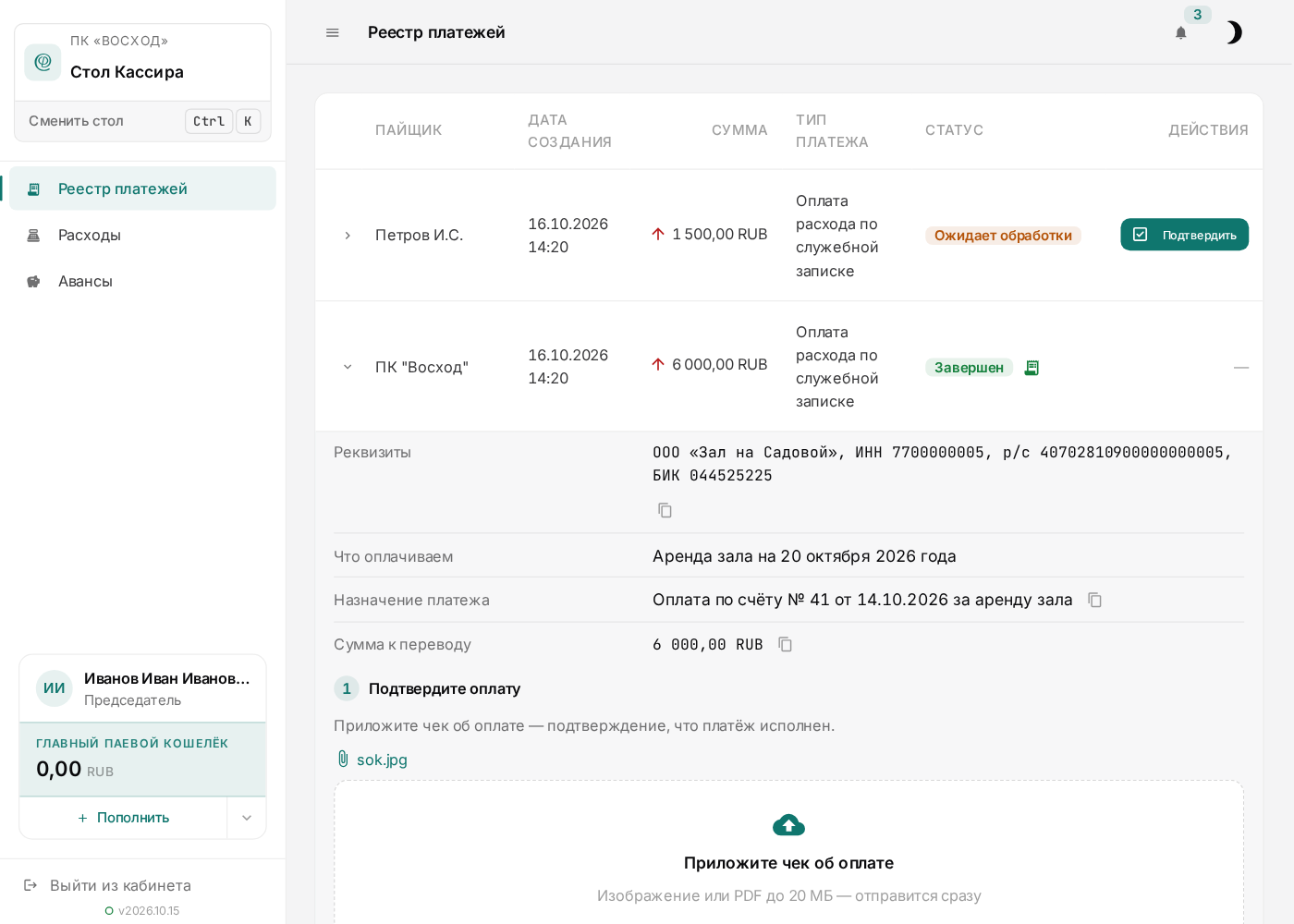Copy the Сумма к переводу value
The height and width of the screenshot is (924, 1294).
point(785,645)
